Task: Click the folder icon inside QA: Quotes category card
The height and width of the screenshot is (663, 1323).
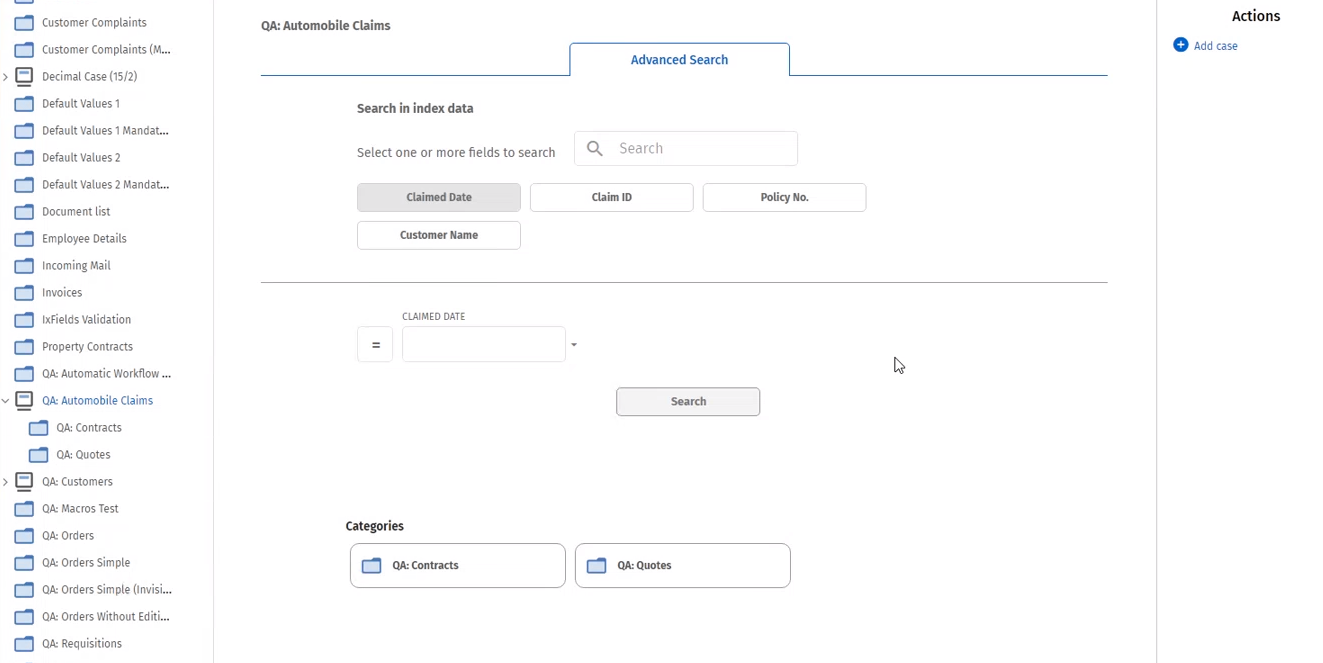Action: [597, 566]
